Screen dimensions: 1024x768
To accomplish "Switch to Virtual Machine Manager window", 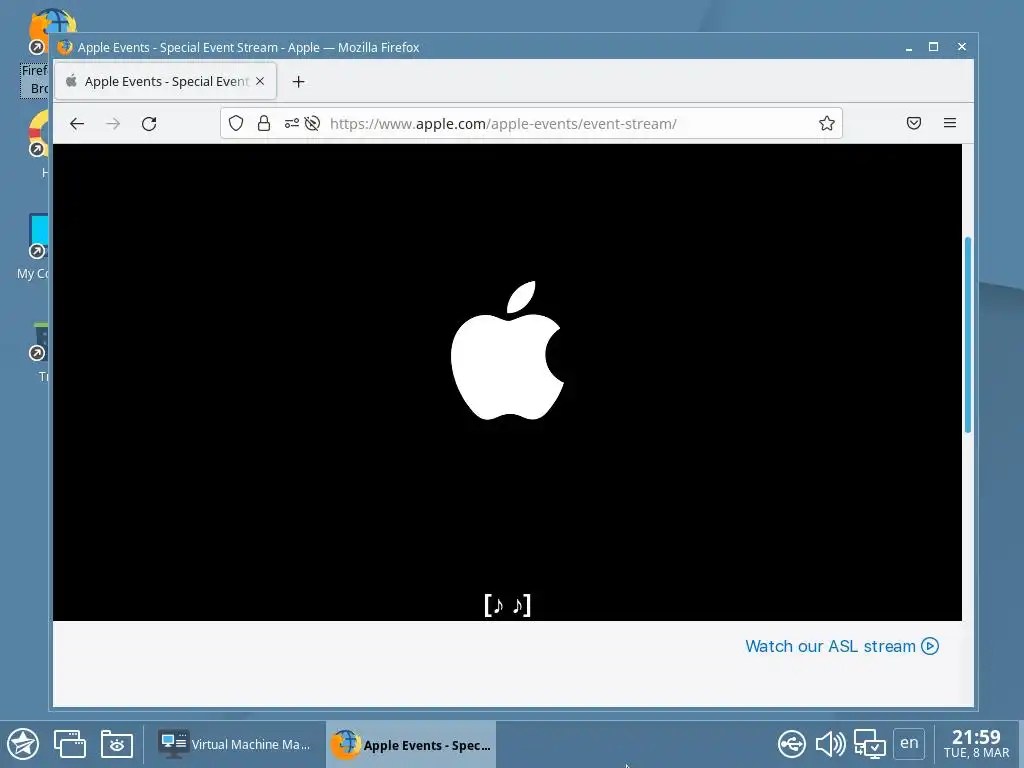I will point(235,744).
